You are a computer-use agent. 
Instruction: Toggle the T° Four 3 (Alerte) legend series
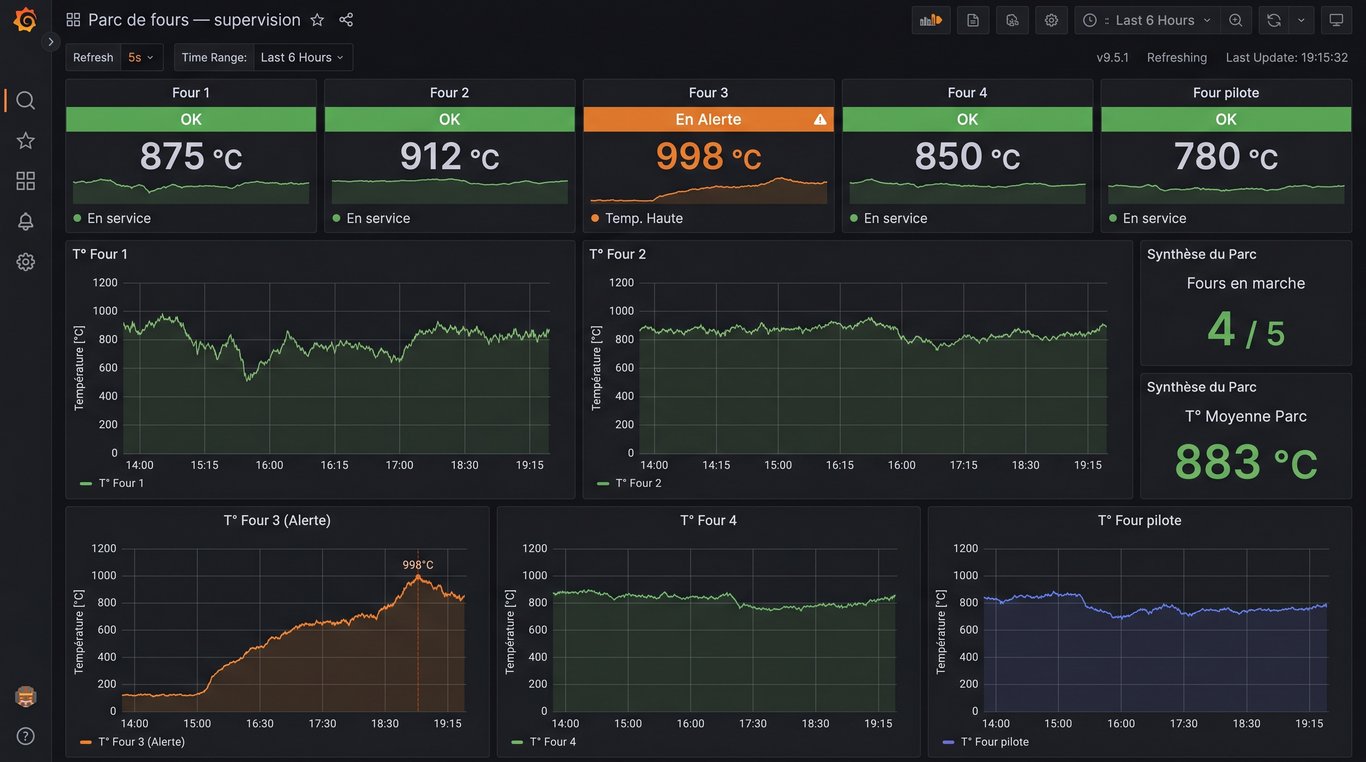pyautogui.click(x=132, y=742)
